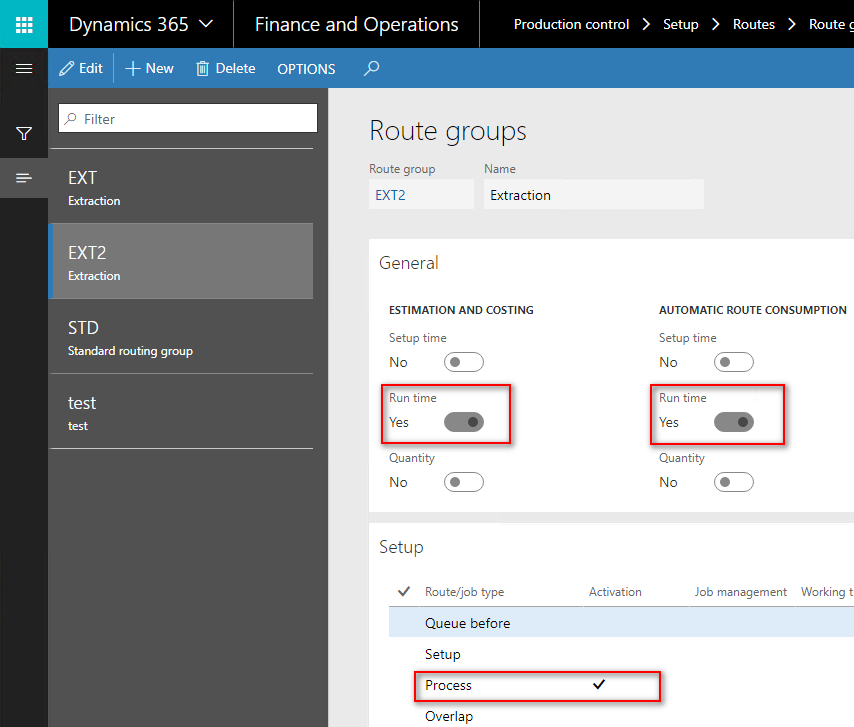This screenshot has height=727, width=854.
Task: Open the OPTIONS menu
Action: pos(306,68)
